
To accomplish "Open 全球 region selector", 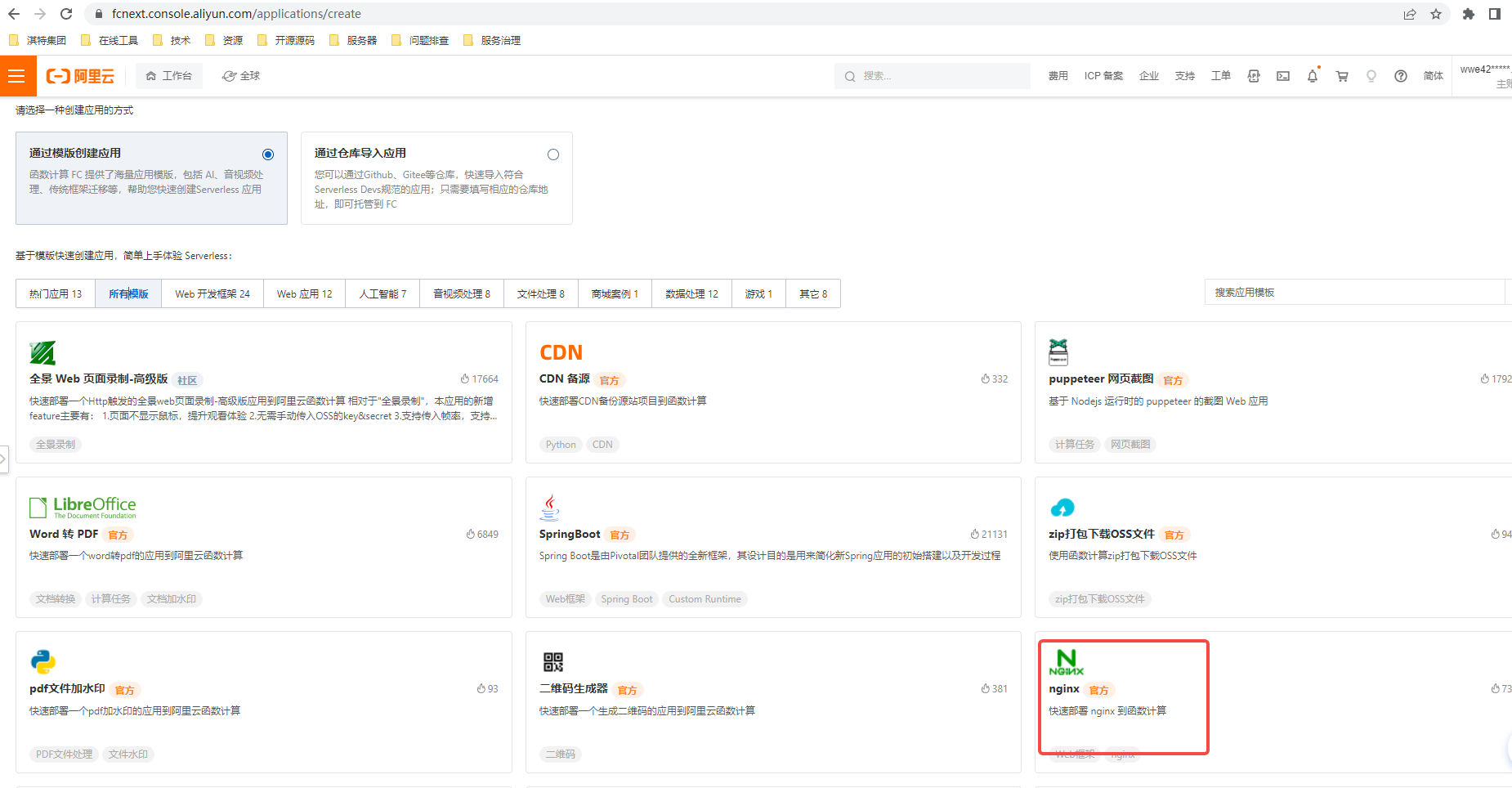I will coord(240,76).
